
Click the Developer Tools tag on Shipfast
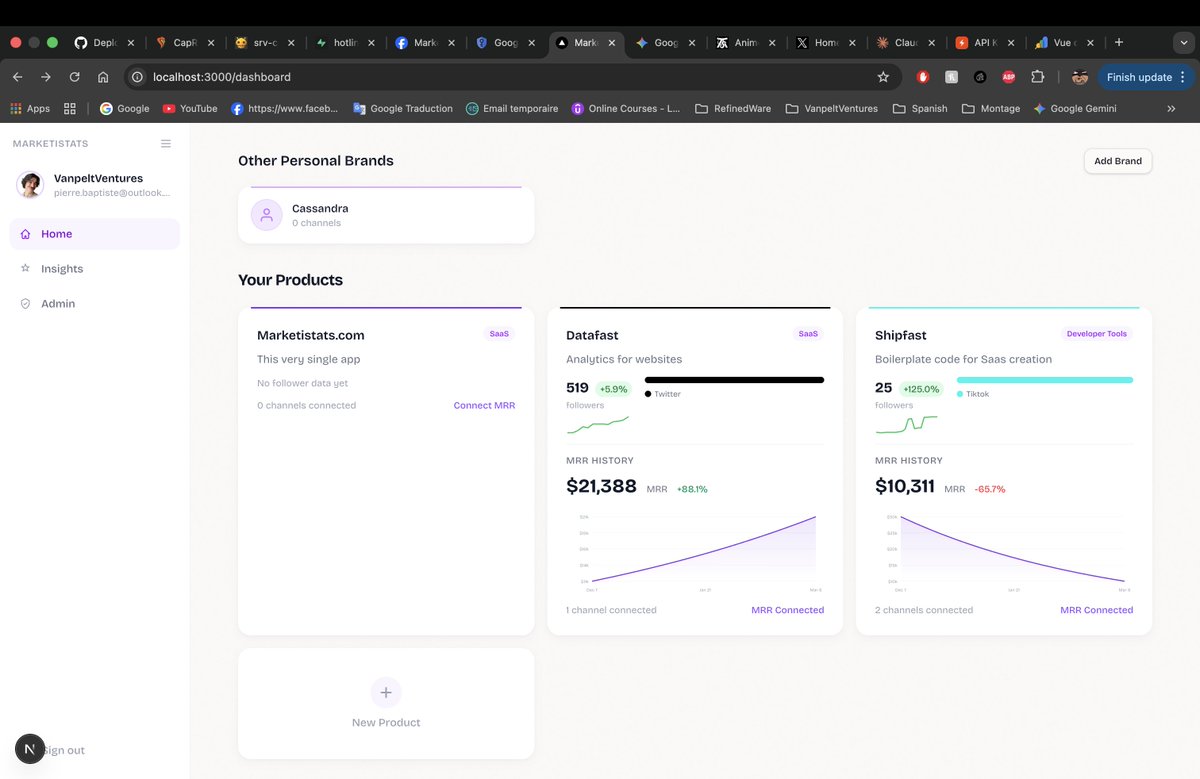coord(1097,334)
